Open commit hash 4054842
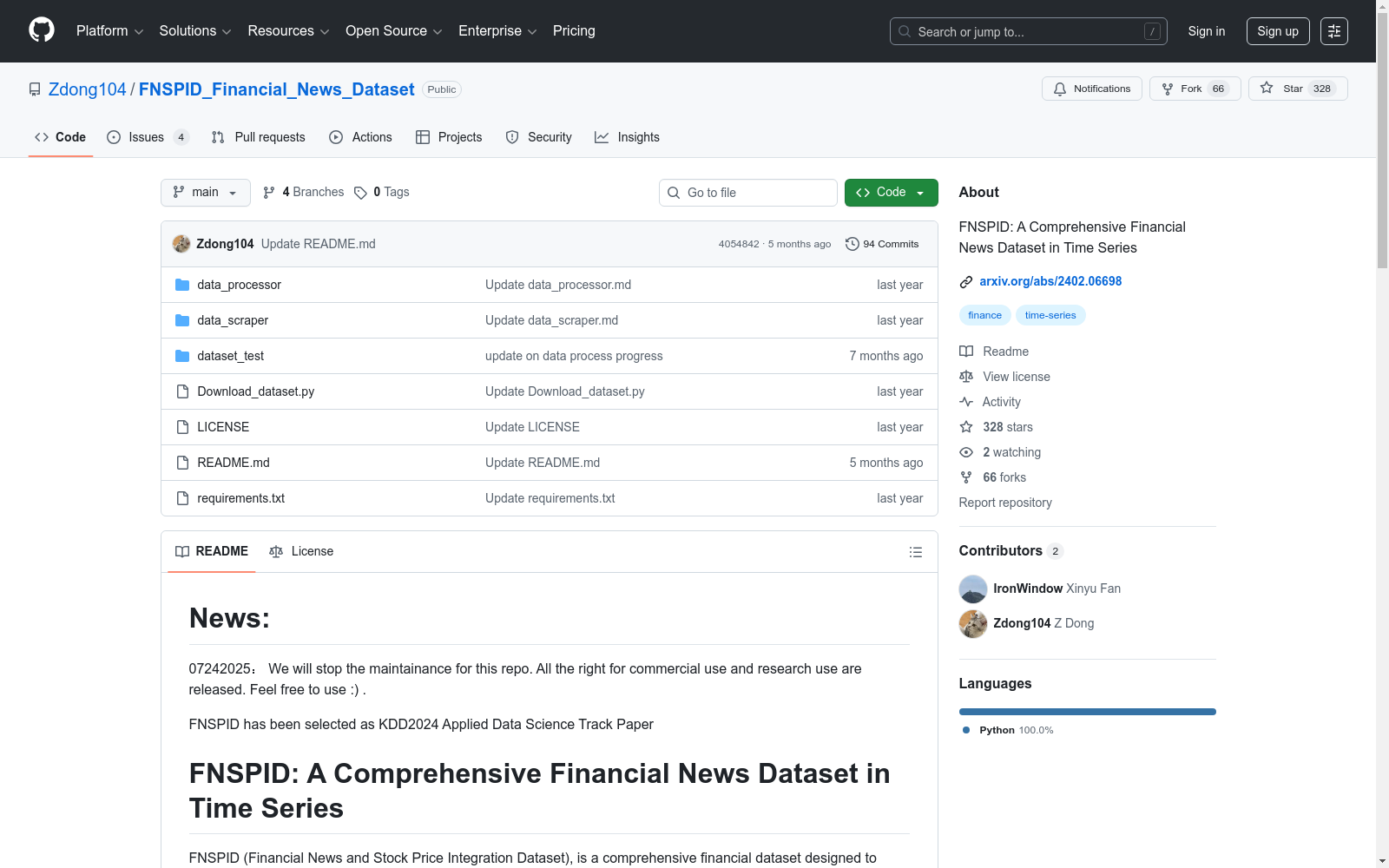 [x=739, y=244]
